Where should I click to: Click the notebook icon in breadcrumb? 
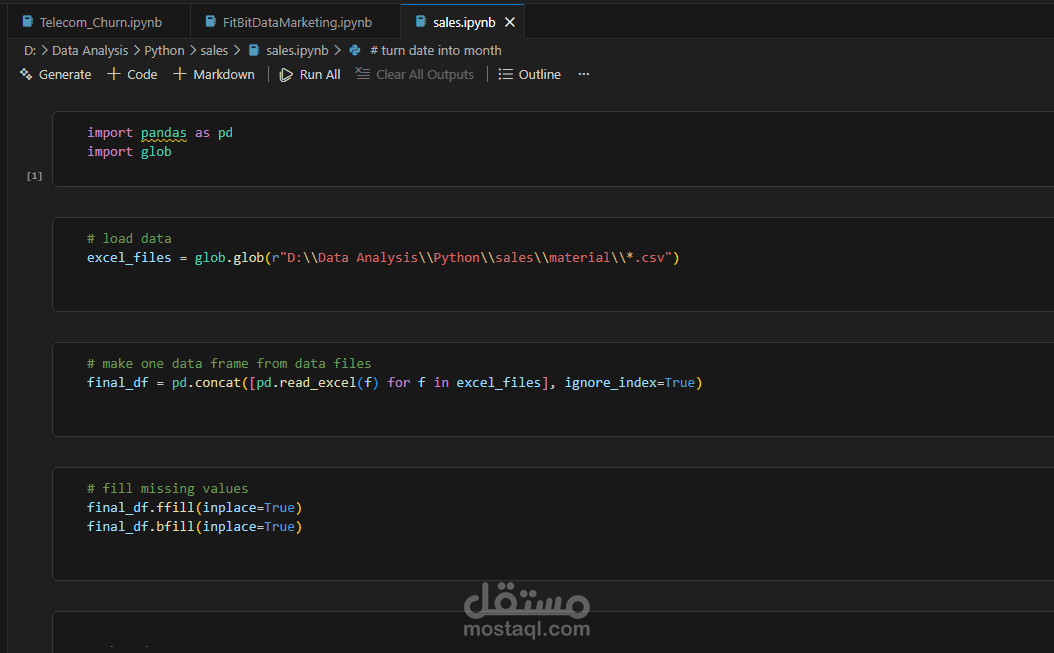point(254,50)
